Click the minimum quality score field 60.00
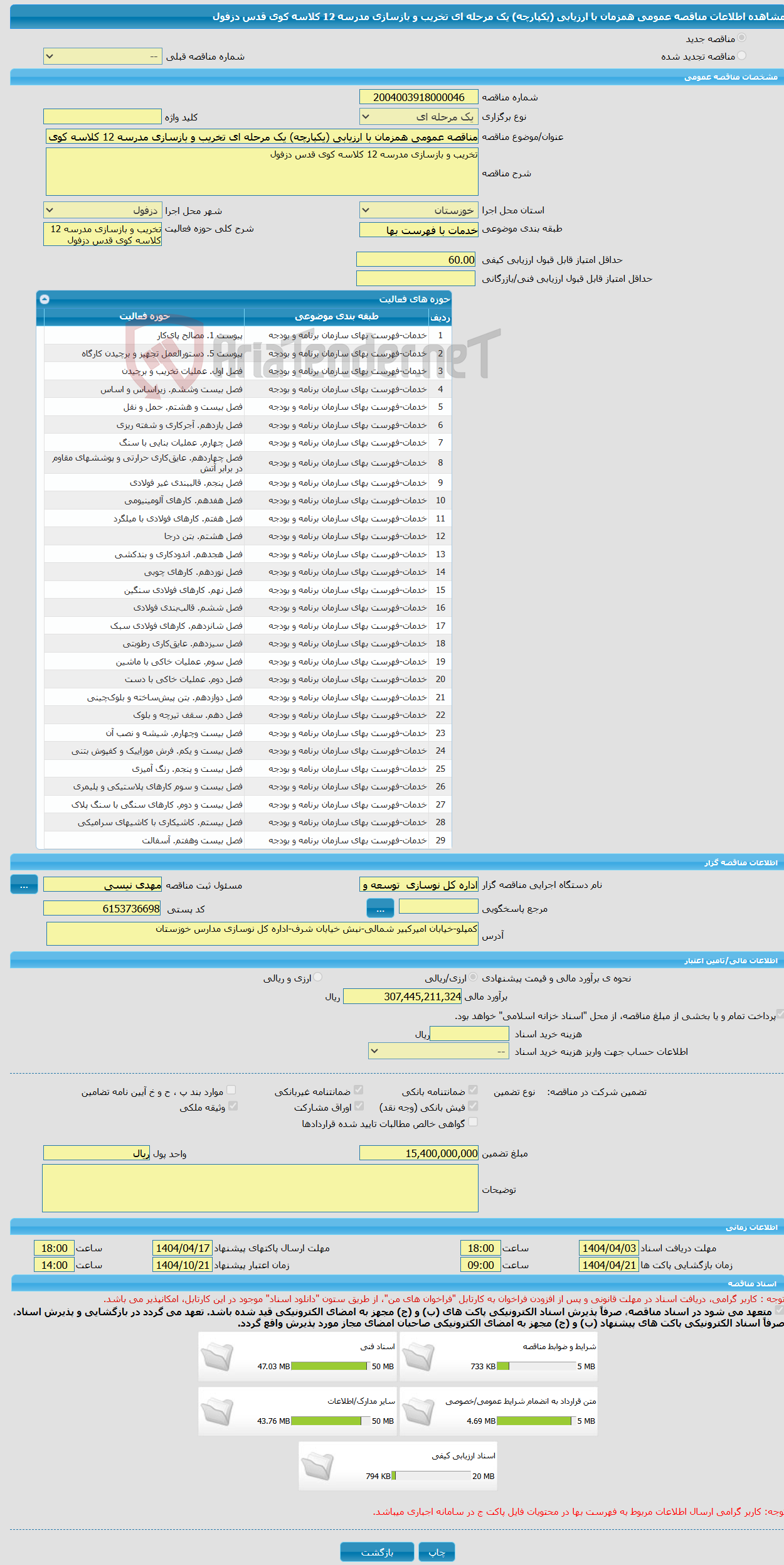This screenshot has width=784, height=1565. tap(416, 259)
